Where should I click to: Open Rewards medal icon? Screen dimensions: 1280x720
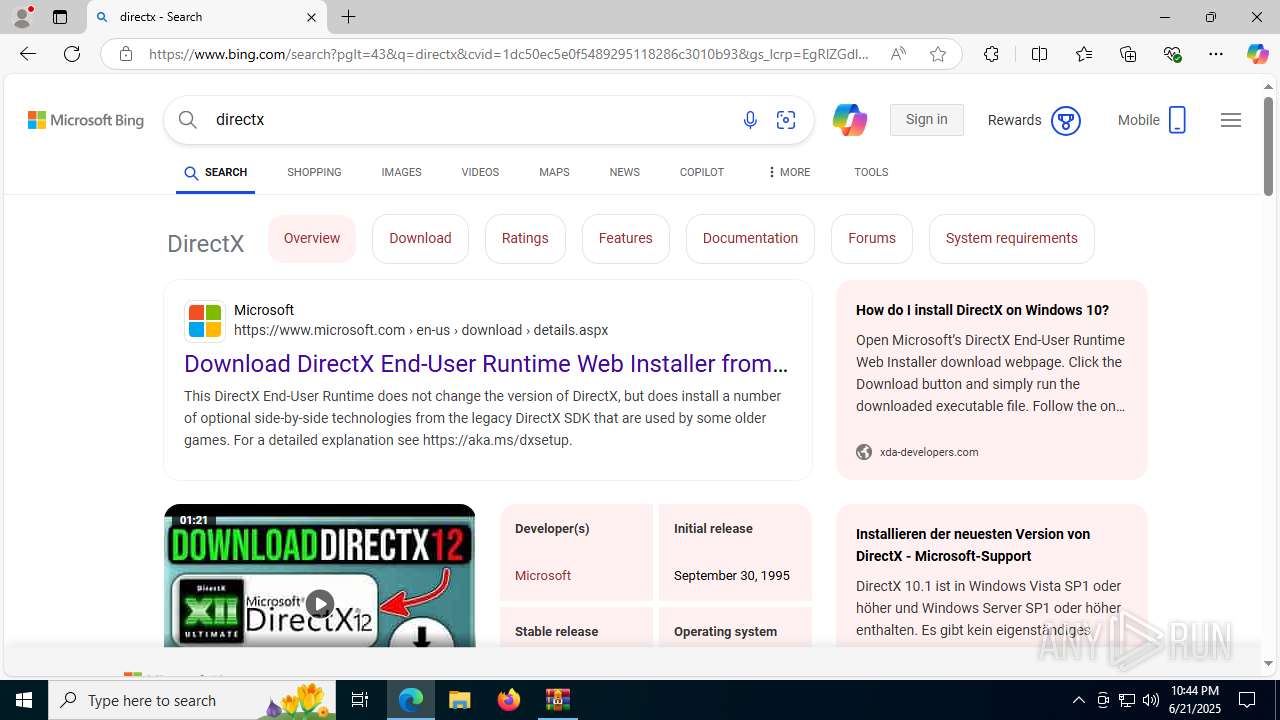tap(1066, 120)
